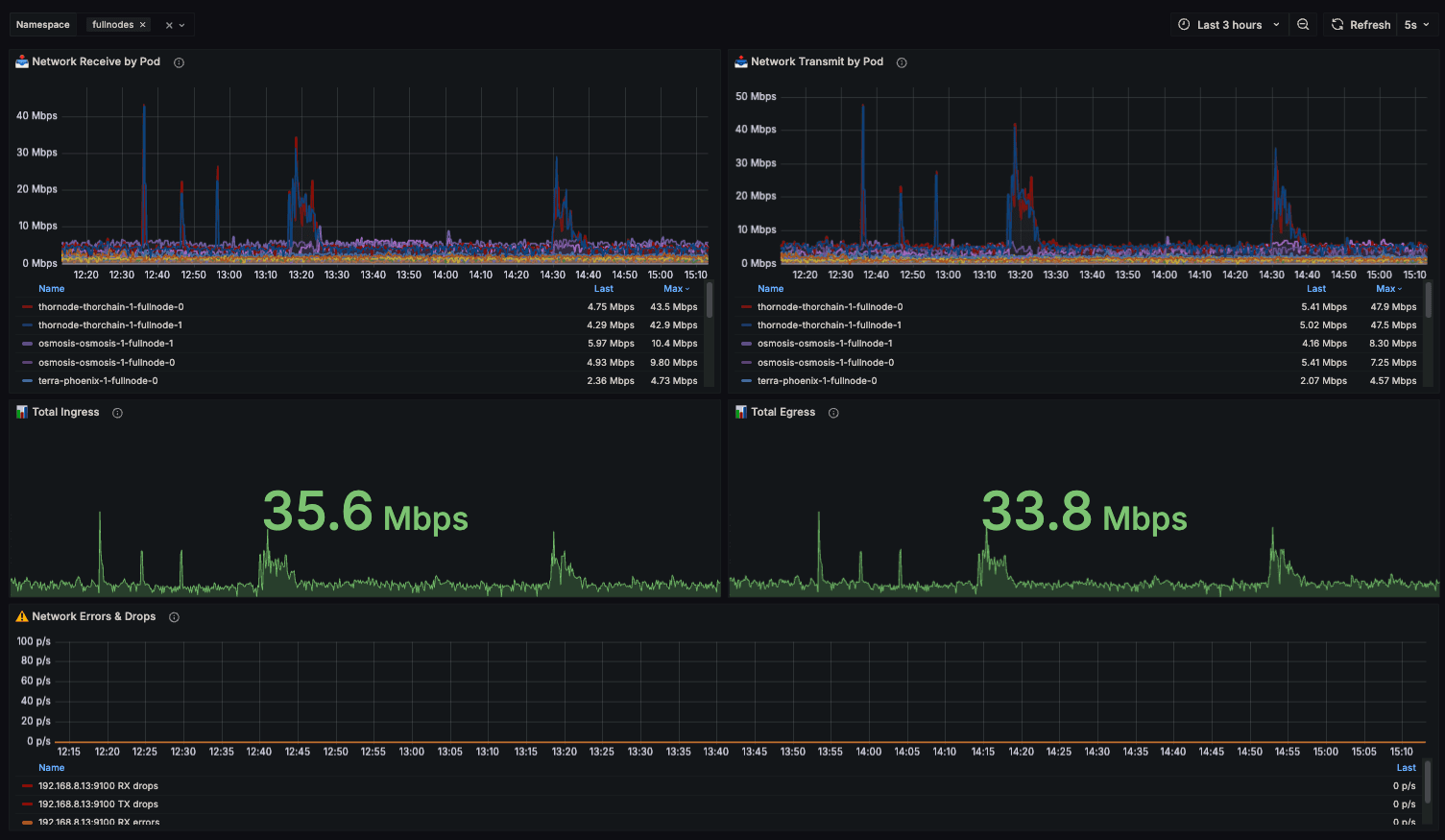Toggle osmosis-osmosis-1-fullnode-1 series in Transmit legend
The image size is (1445, 840).
(825, 344)
